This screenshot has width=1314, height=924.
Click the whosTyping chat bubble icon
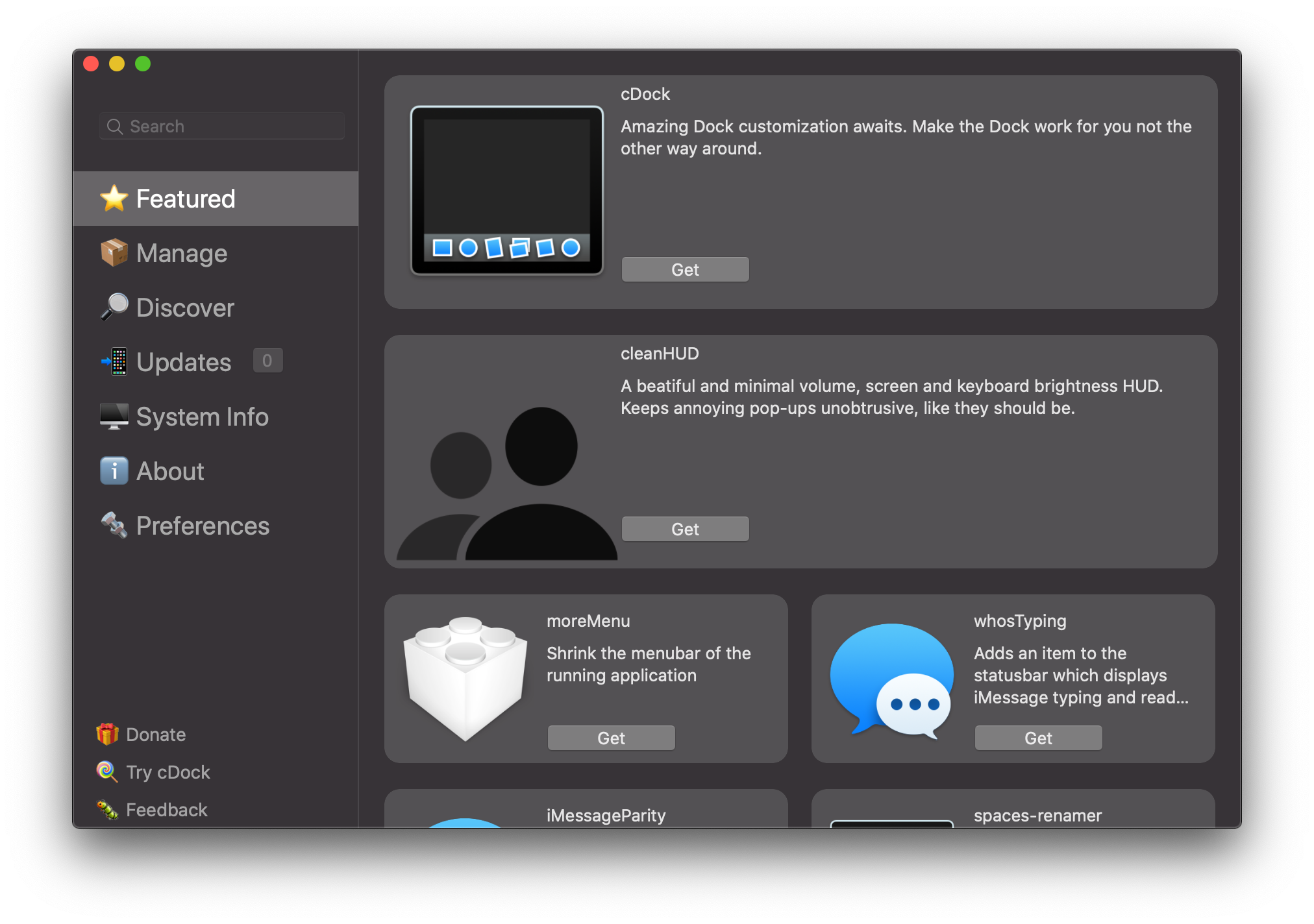point(893,679)
